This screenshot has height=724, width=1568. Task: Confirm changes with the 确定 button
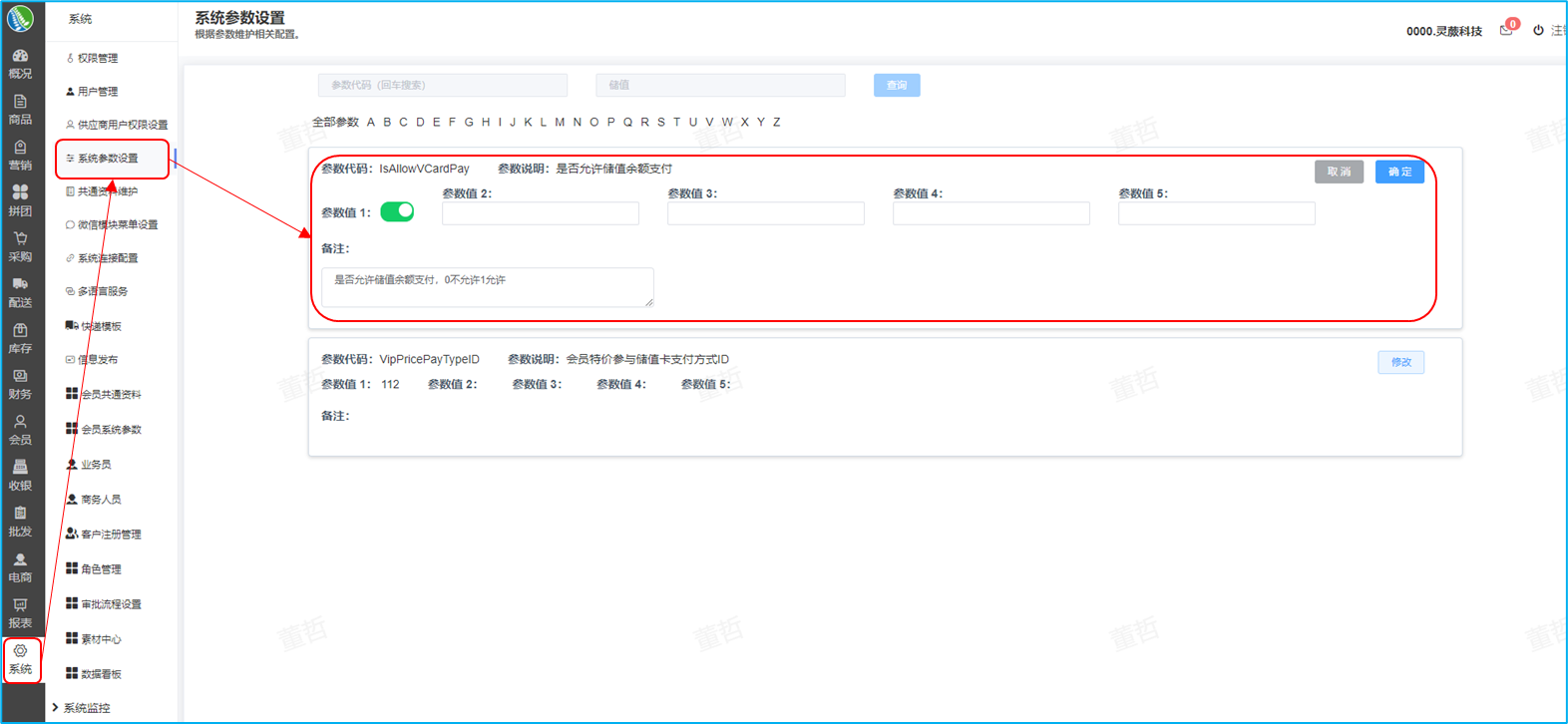pyautogui.click(x=1400, y=172)
